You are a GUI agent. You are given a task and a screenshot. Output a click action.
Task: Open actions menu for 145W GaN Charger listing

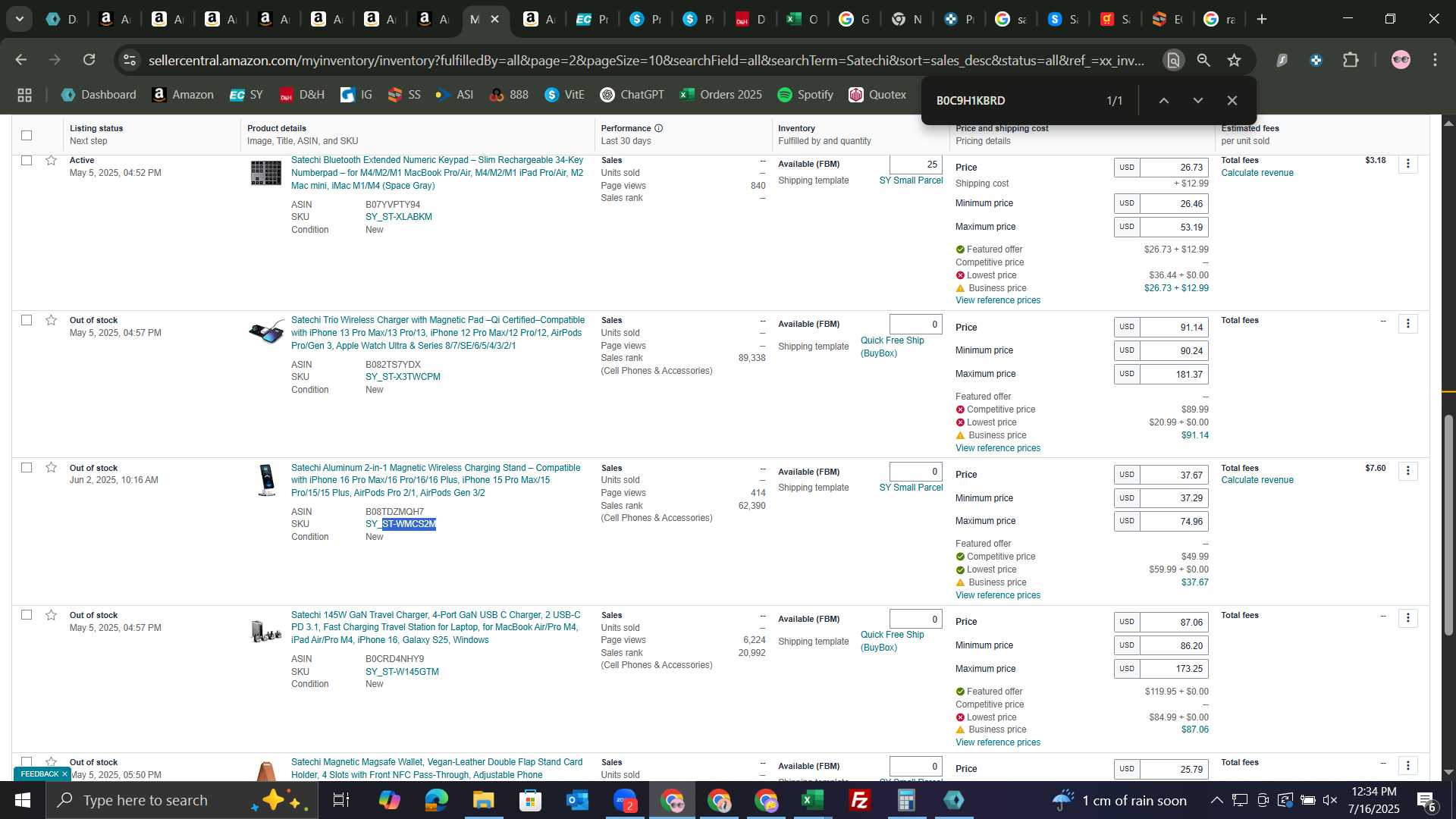point(1407,618)
